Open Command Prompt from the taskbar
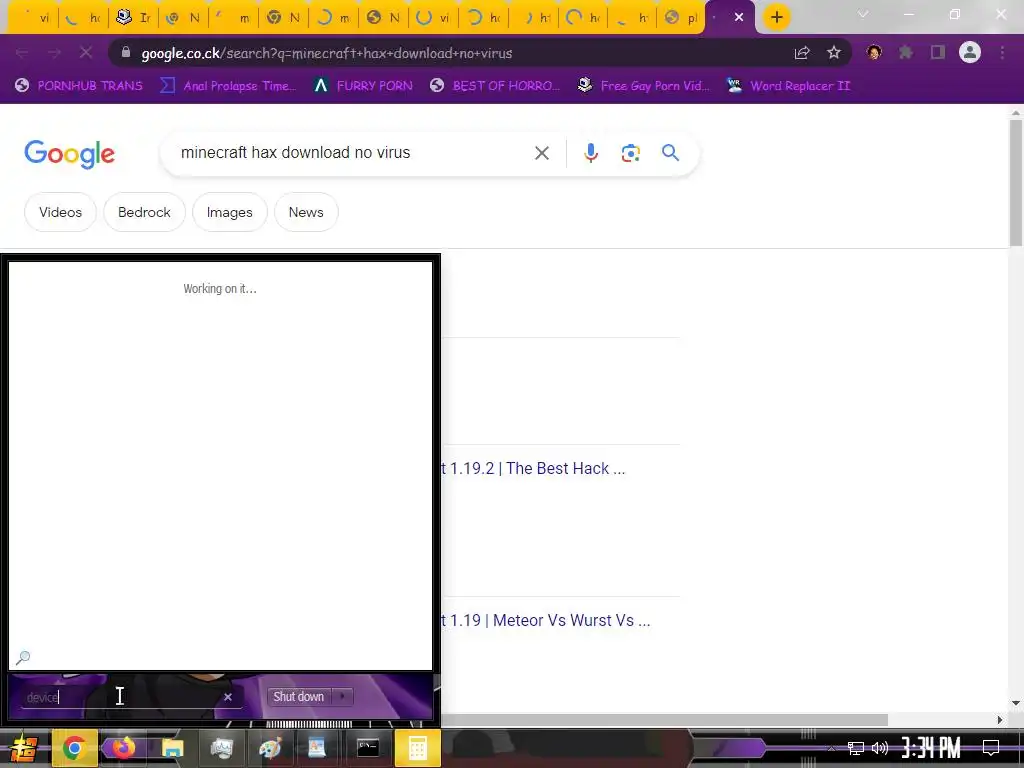Screen dimensions: 1024x768 [x=368, y=748]
